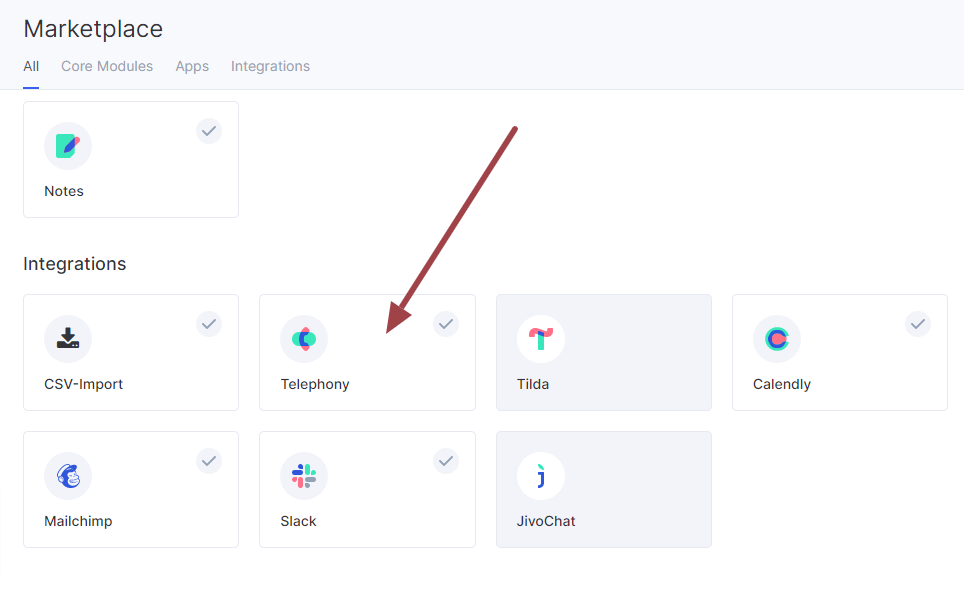
Task: Open the Apps tab
Action: click(x=192, y=66)
